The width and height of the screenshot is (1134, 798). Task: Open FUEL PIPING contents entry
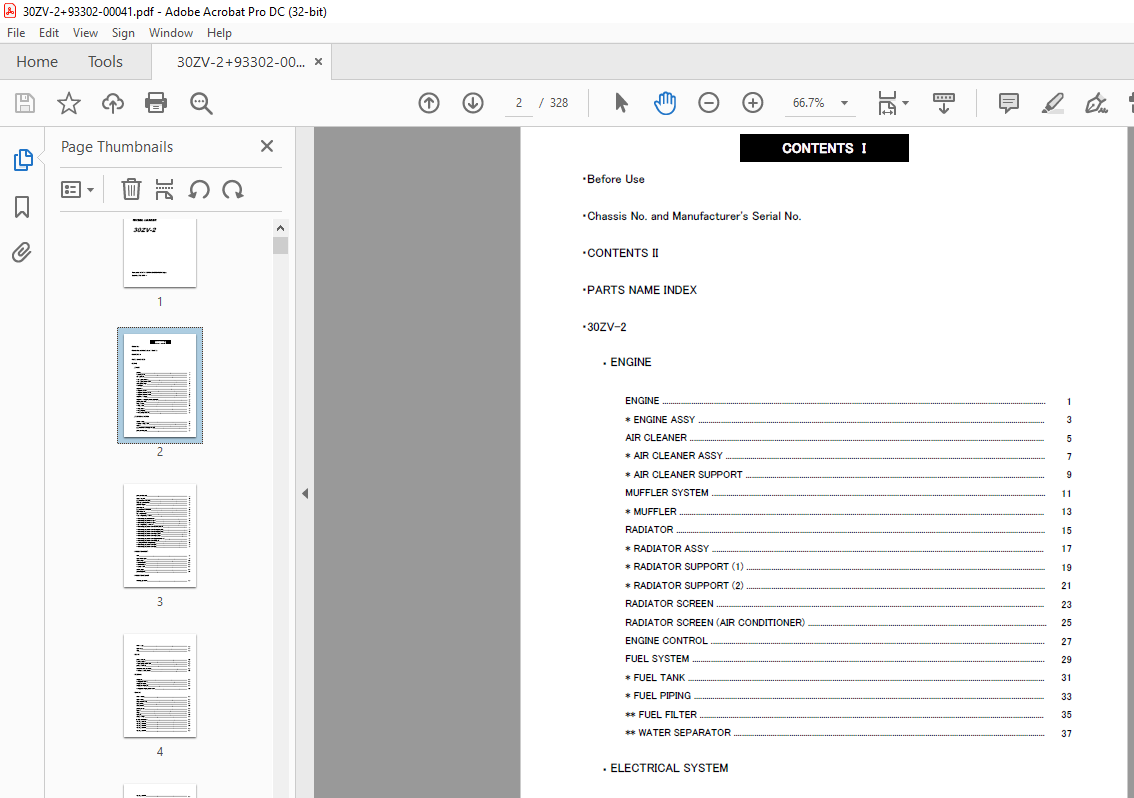848,696
